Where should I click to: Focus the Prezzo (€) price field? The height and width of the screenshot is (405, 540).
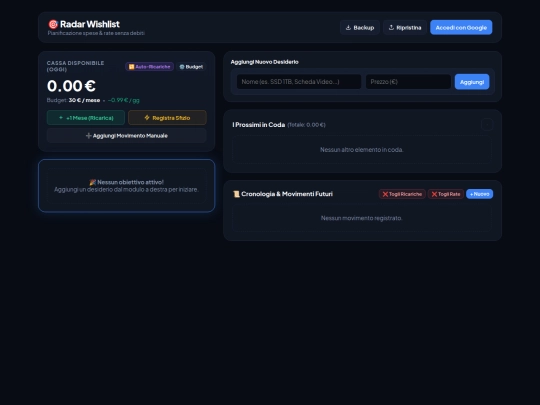point(408,82)
